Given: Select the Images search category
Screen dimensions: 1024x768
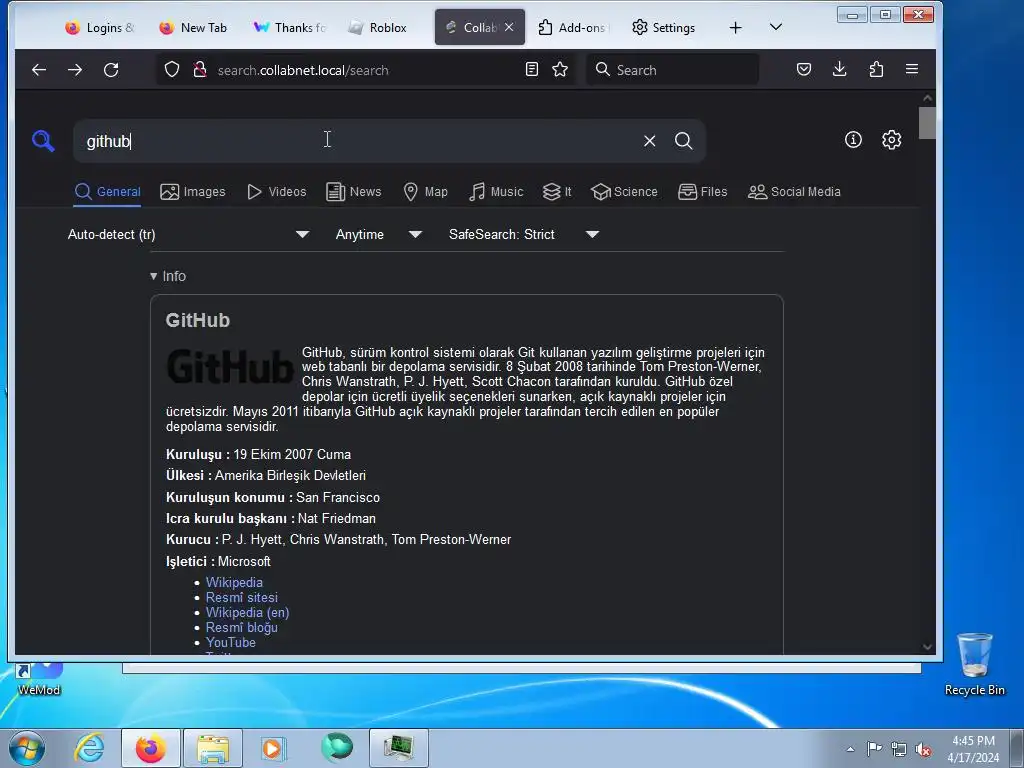Looking at the screenshot, I should (x=193, y=192).
